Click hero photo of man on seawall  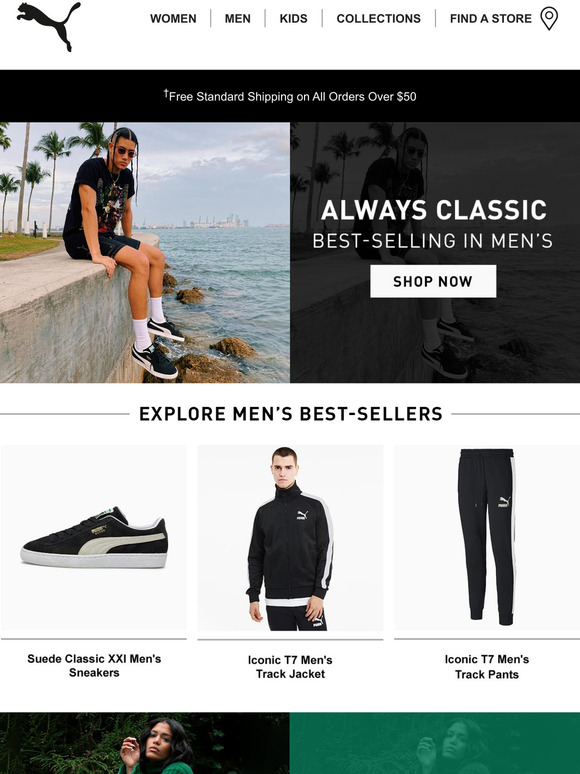tap(145, 252)
